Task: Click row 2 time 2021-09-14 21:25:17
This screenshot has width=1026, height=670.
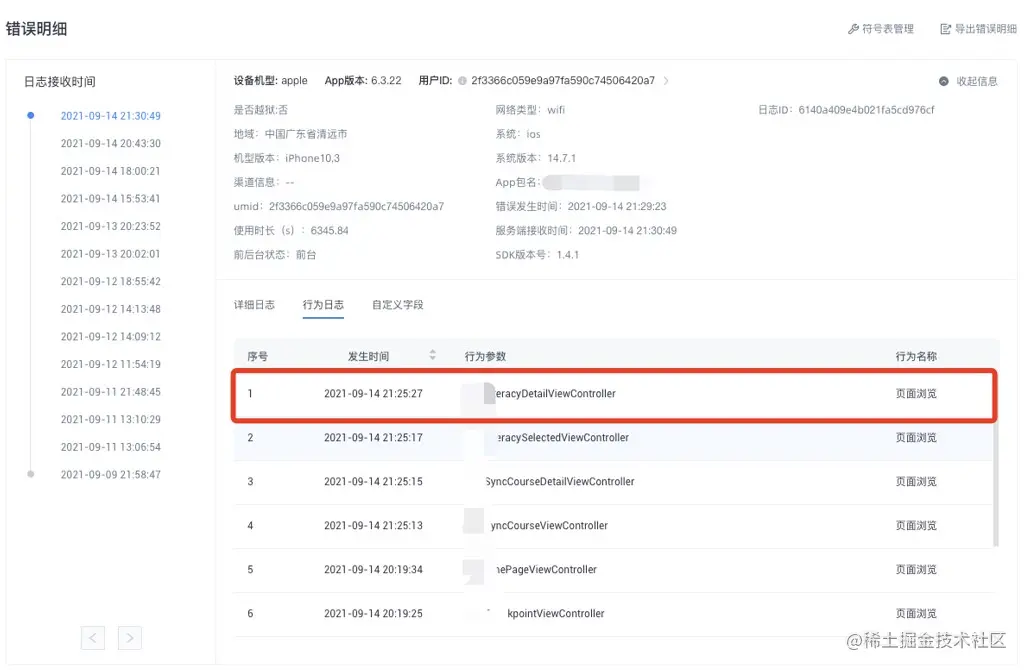Action: click(x=374, y=438)
